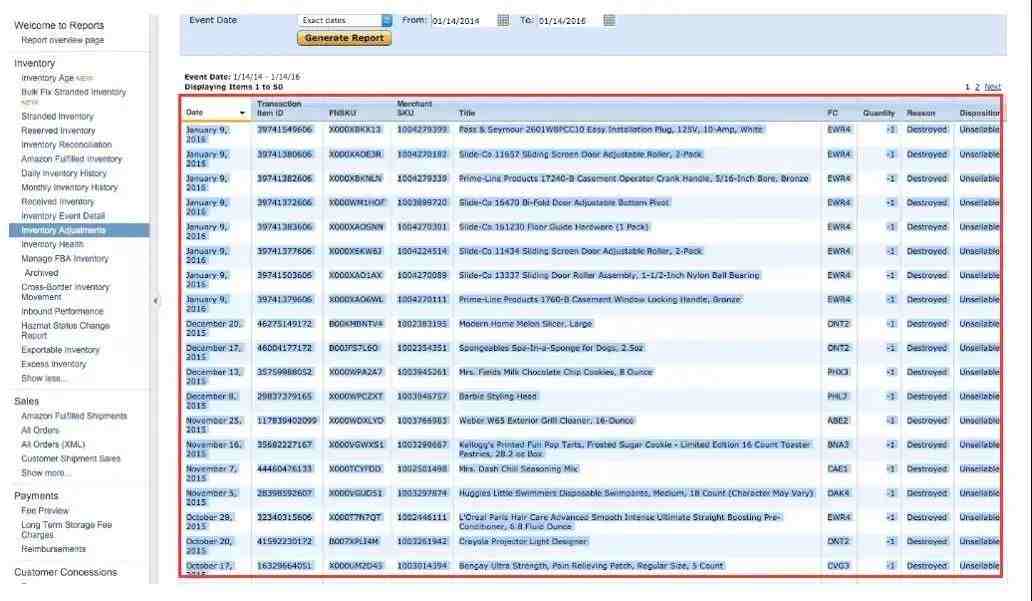Open Exportable Inventory report

pos(61,350)
